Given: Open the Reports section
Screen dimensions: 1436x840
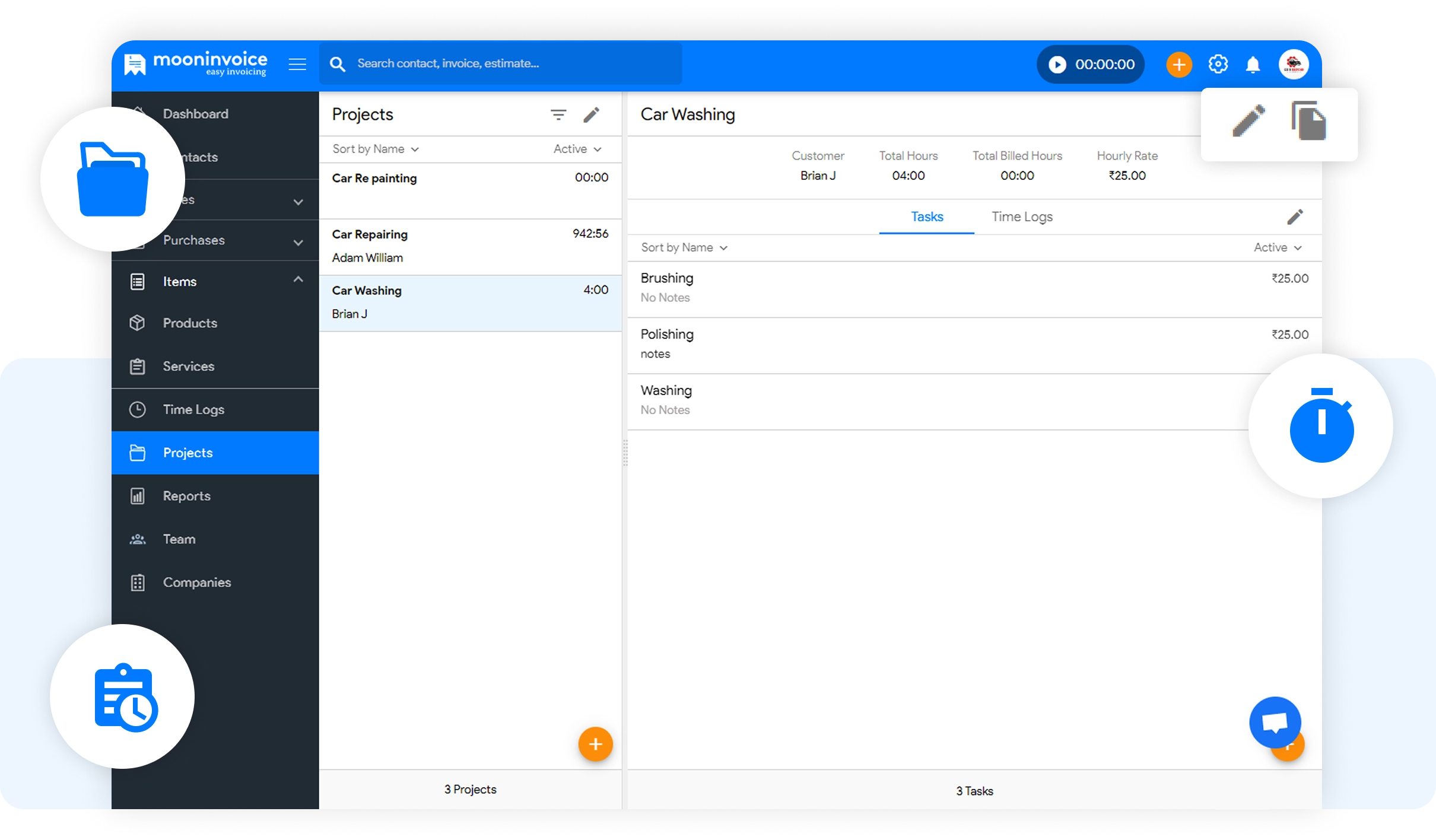Looking at the screenshot, I should point(186,496).
